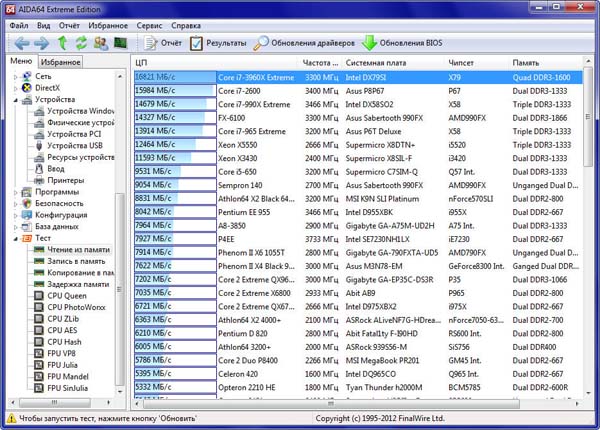Click the green Up arrow icon
Viewport: 600px width, 430px height.
click(x=62, y=43)
